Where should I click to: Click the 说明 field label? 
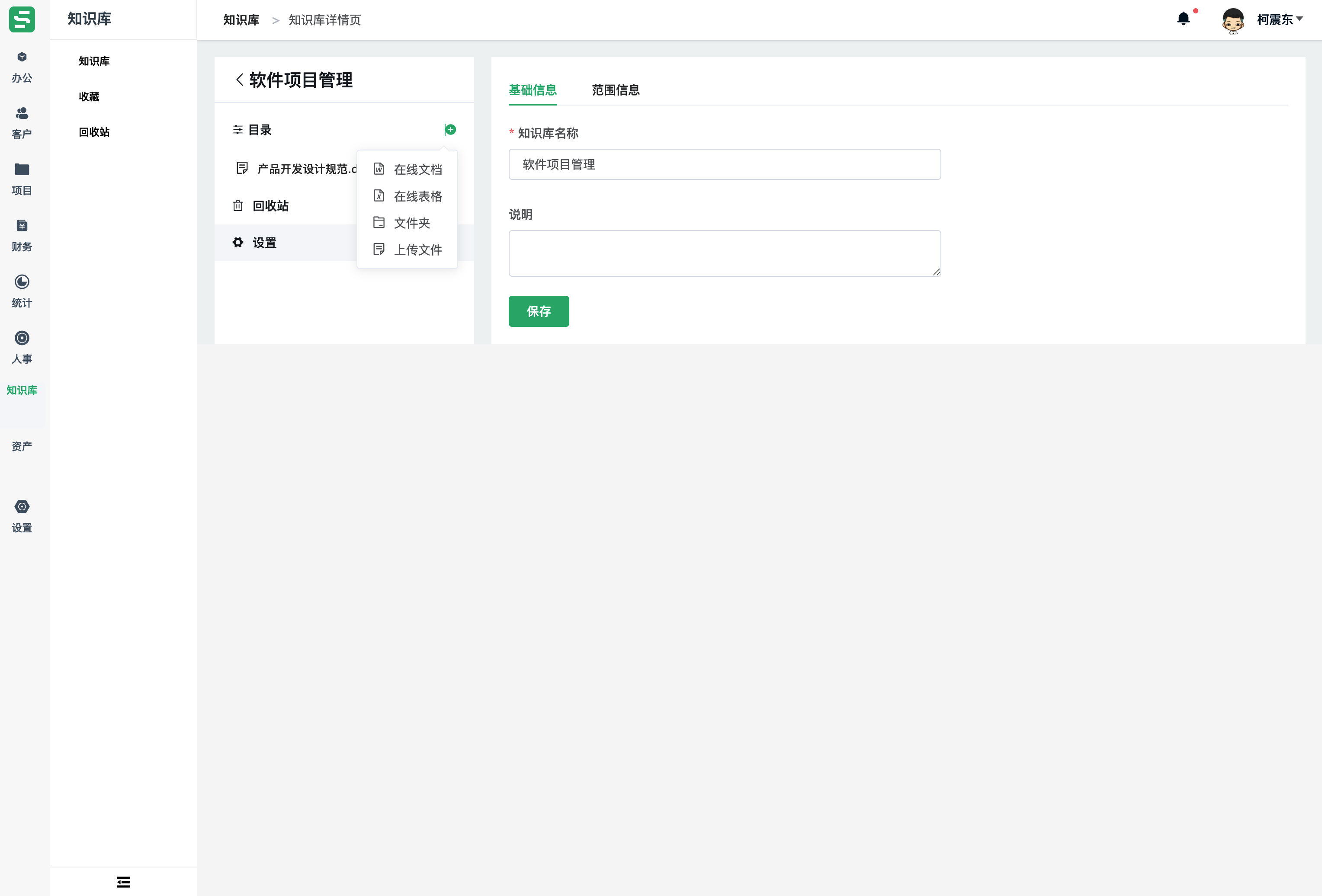pyautogui.click(x=520, y=214)
